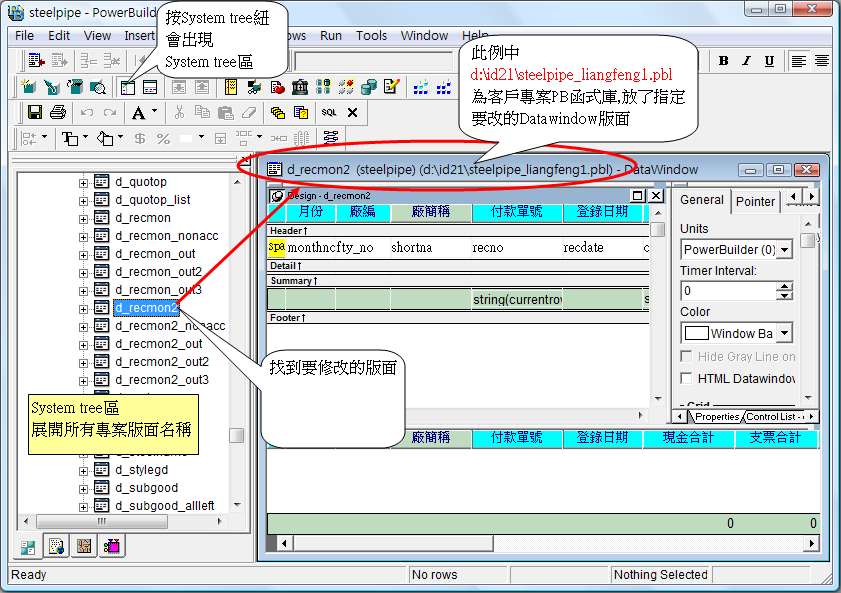Expand the d_quotop tree node
This screenshot has height=593, width=841.
coord(83,183)
